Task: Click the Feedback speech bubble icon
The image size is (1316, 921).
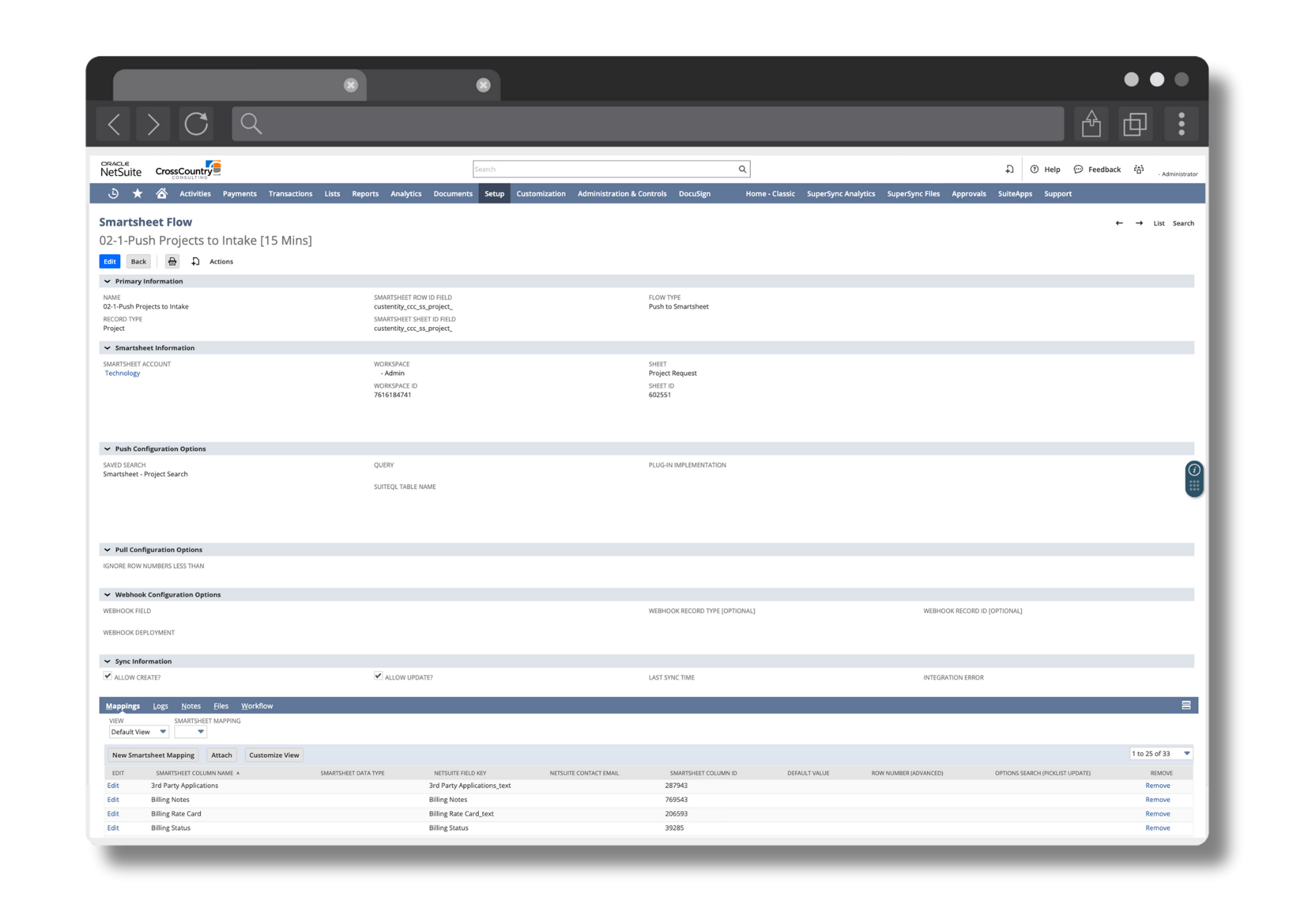Action: (x=1078, y=169)
